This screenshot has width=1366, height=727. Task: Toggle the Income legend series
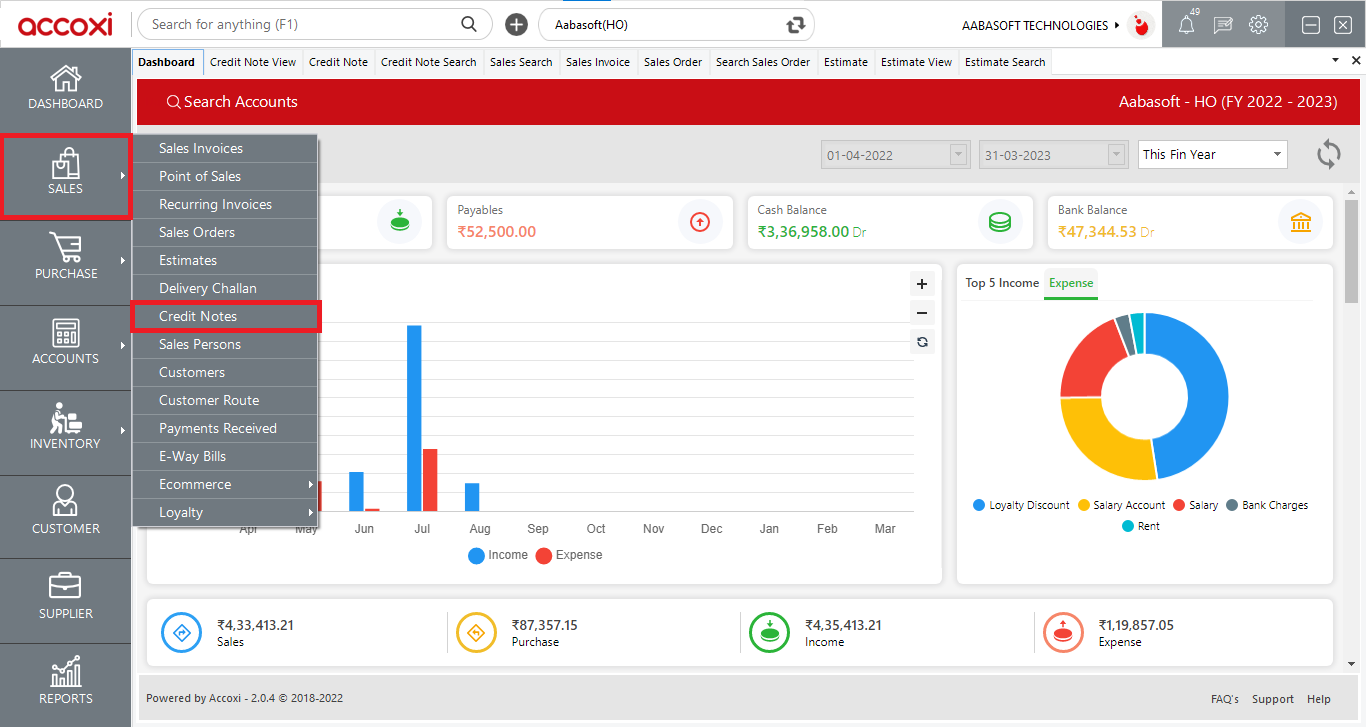point(498,555)
